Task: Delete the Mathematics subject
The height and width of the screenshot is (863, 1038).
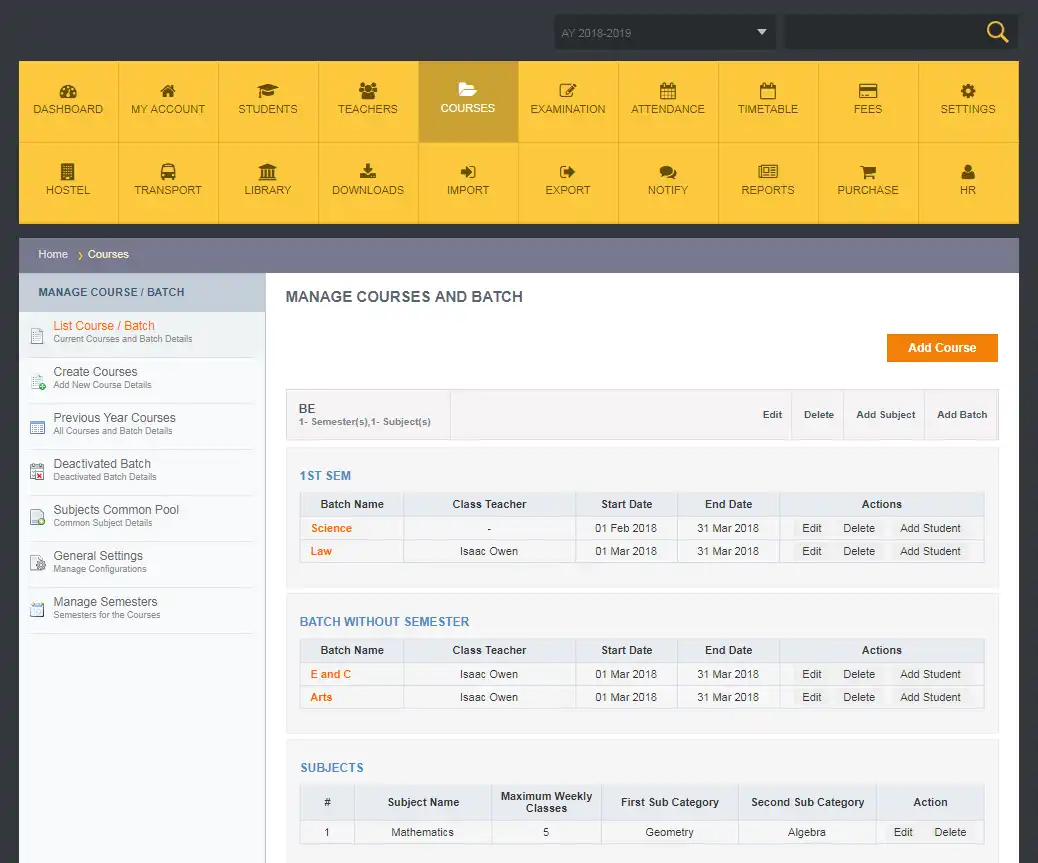Action: click(950, 832)
